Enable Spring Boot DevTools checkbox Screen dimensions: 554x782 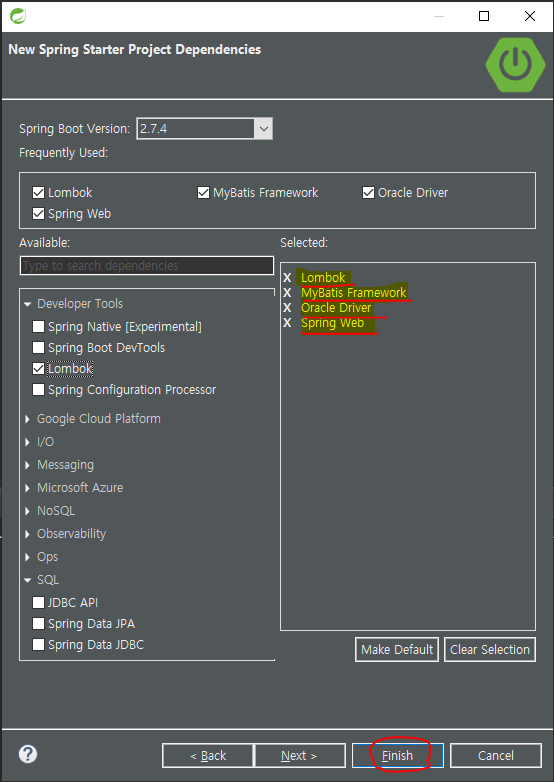38,348
